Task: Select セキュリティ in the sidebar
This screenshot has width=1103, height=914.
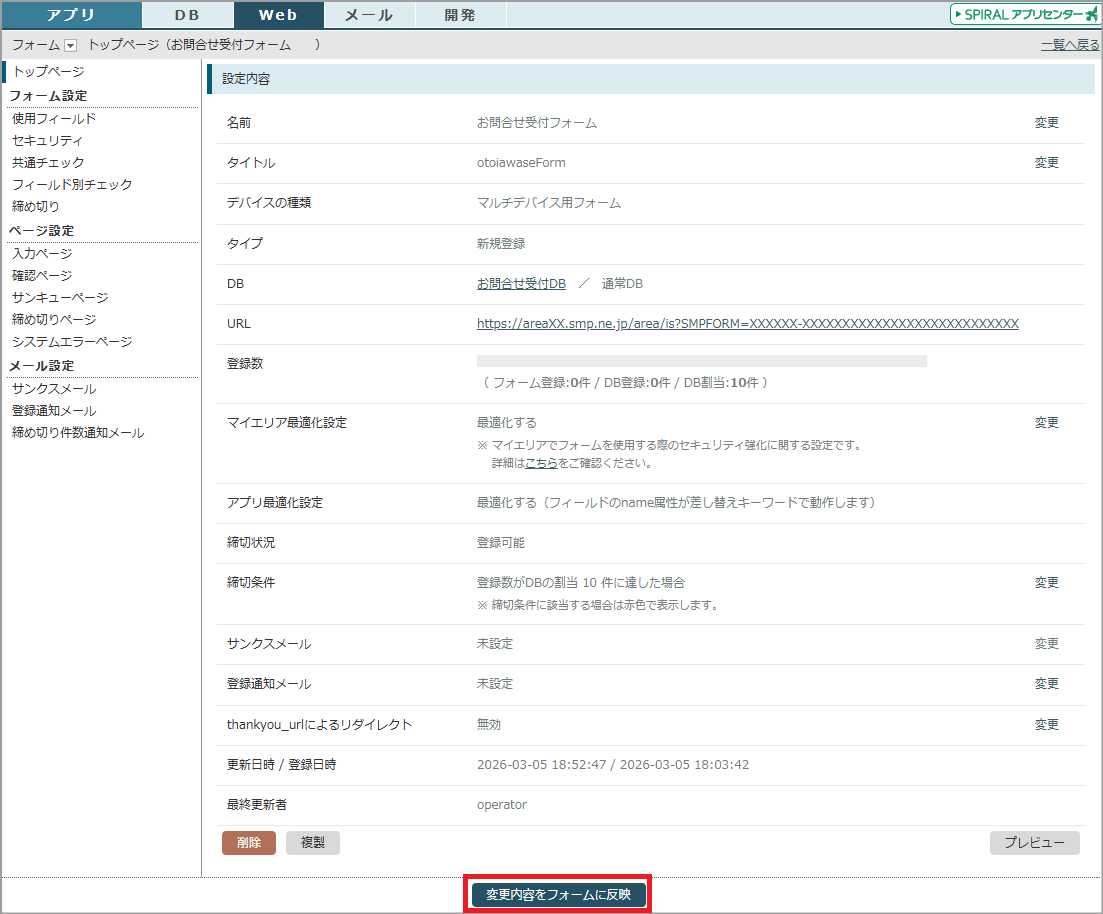Action: [x=48, y=141]
